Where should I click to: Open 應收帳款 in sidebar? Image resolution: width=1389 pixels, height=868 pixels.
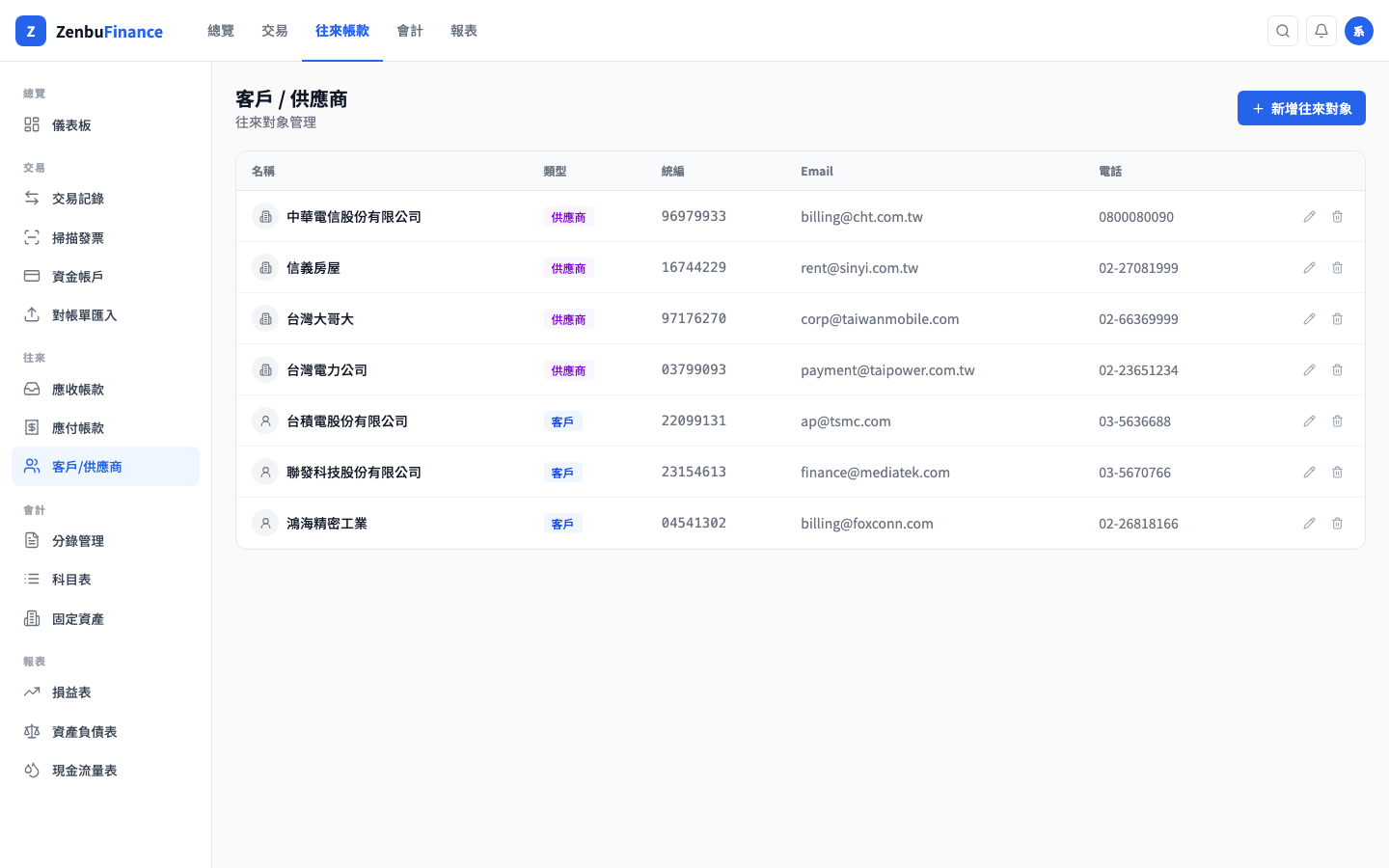tap(105, 390)
